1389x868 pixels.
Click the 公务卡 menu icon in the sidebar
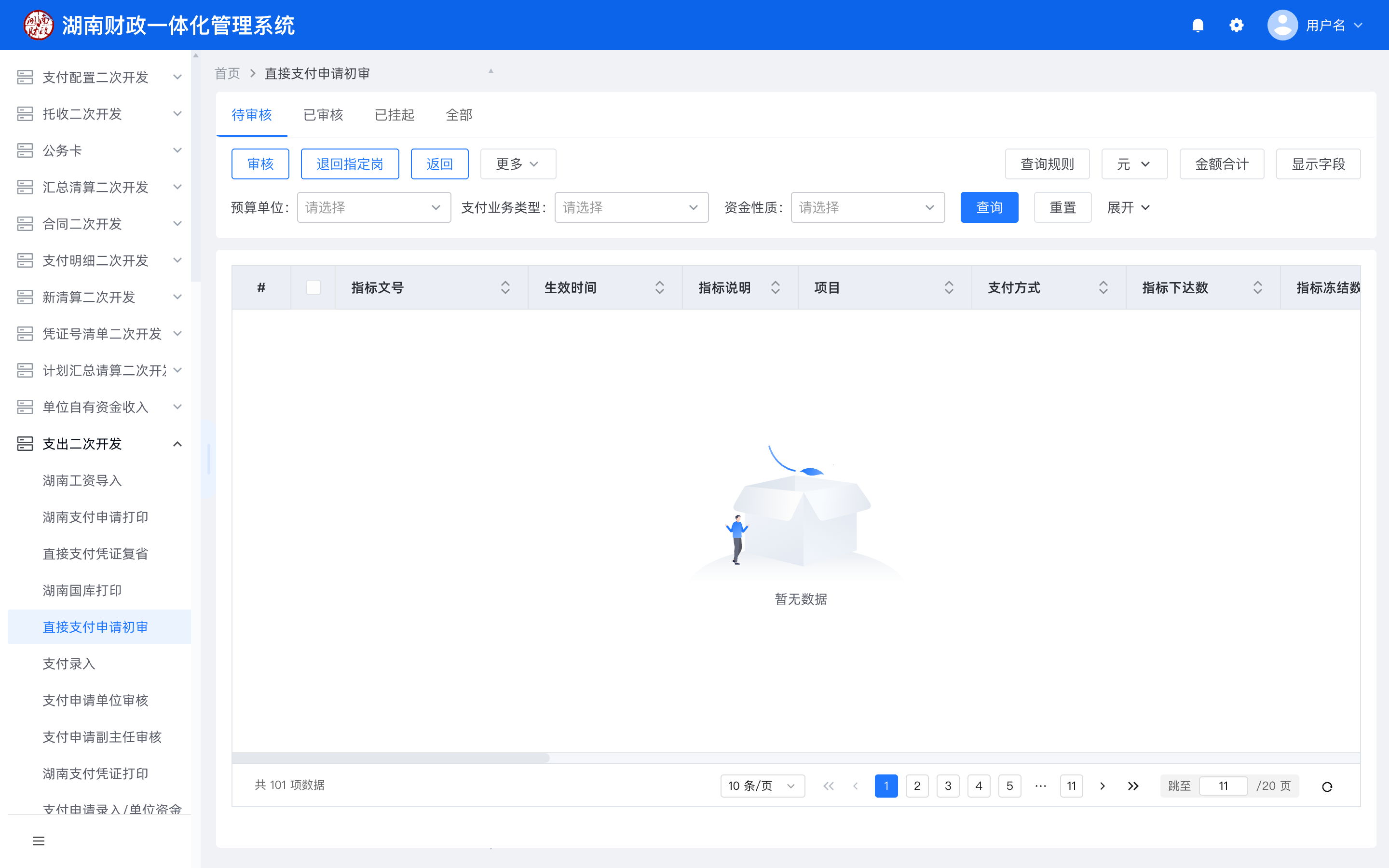point(25,150)
